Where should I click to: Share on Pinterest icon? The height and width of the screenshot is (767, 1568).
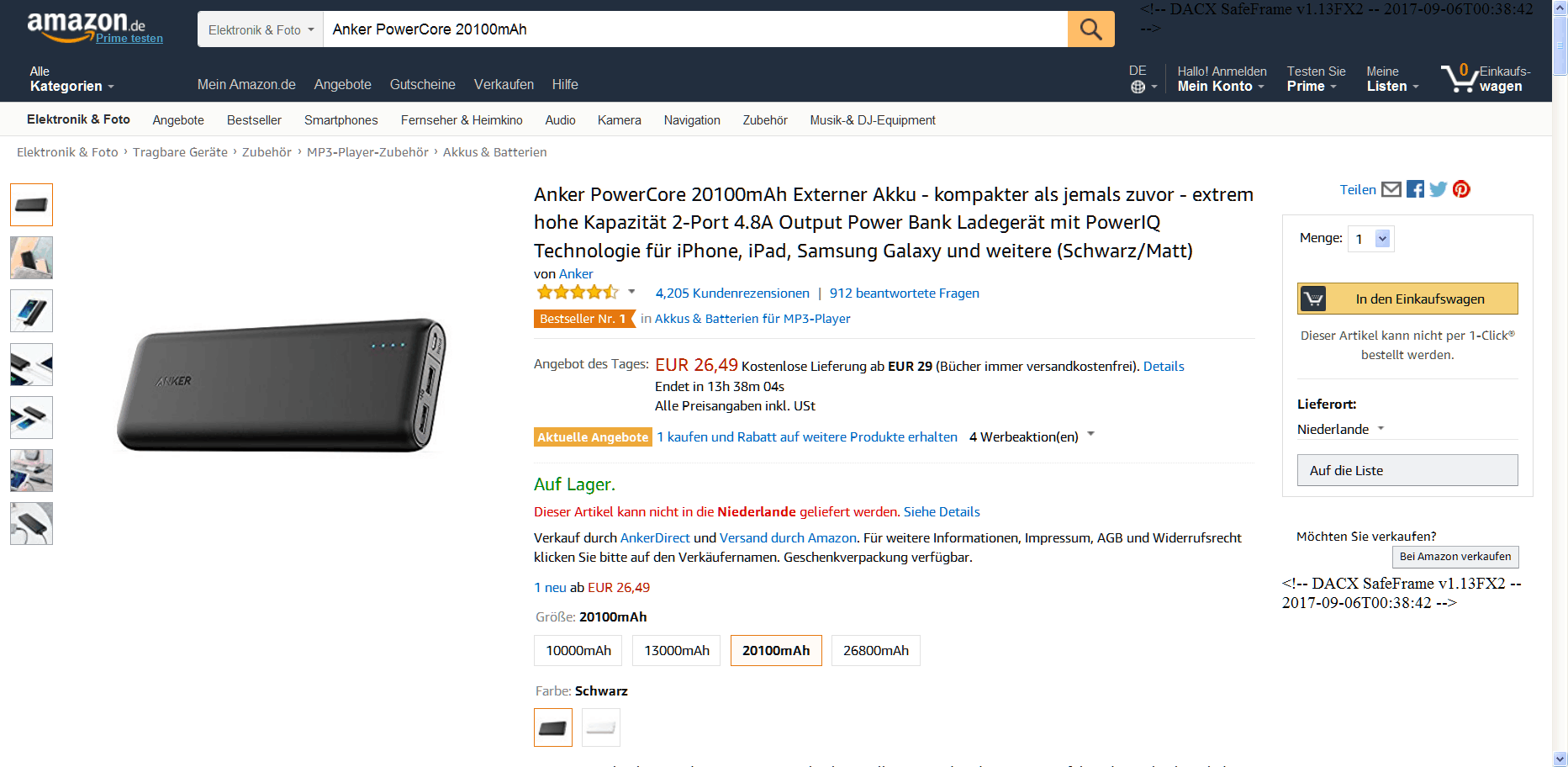[x=1461, y=189]
